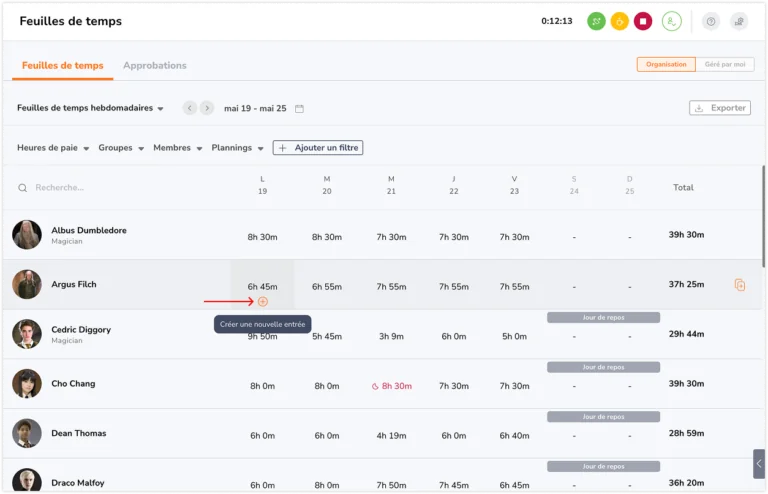Open the help question mark icon

click(711, 21)
